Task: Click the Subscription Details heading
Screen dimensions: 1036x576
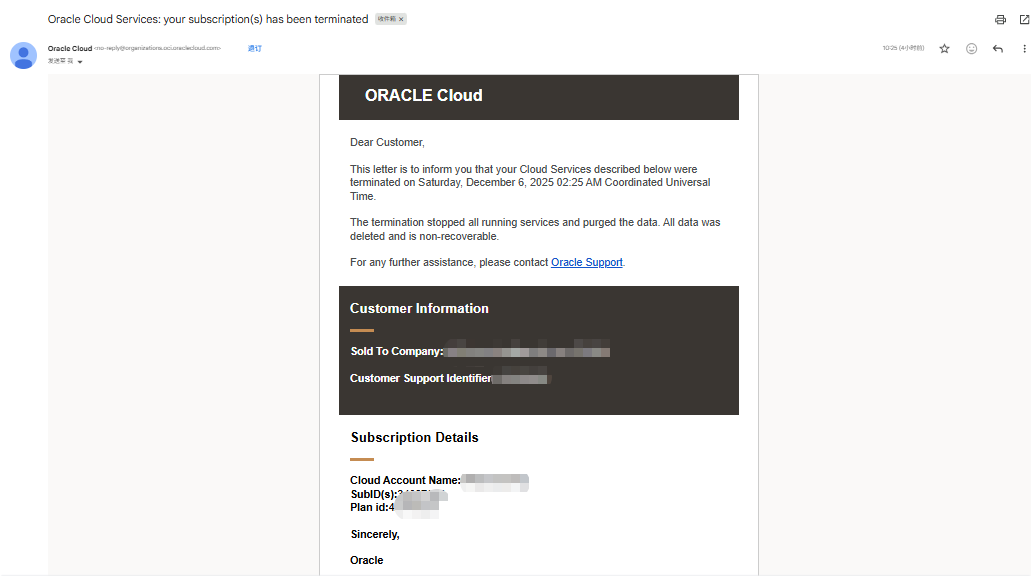Action: [414, 438]
